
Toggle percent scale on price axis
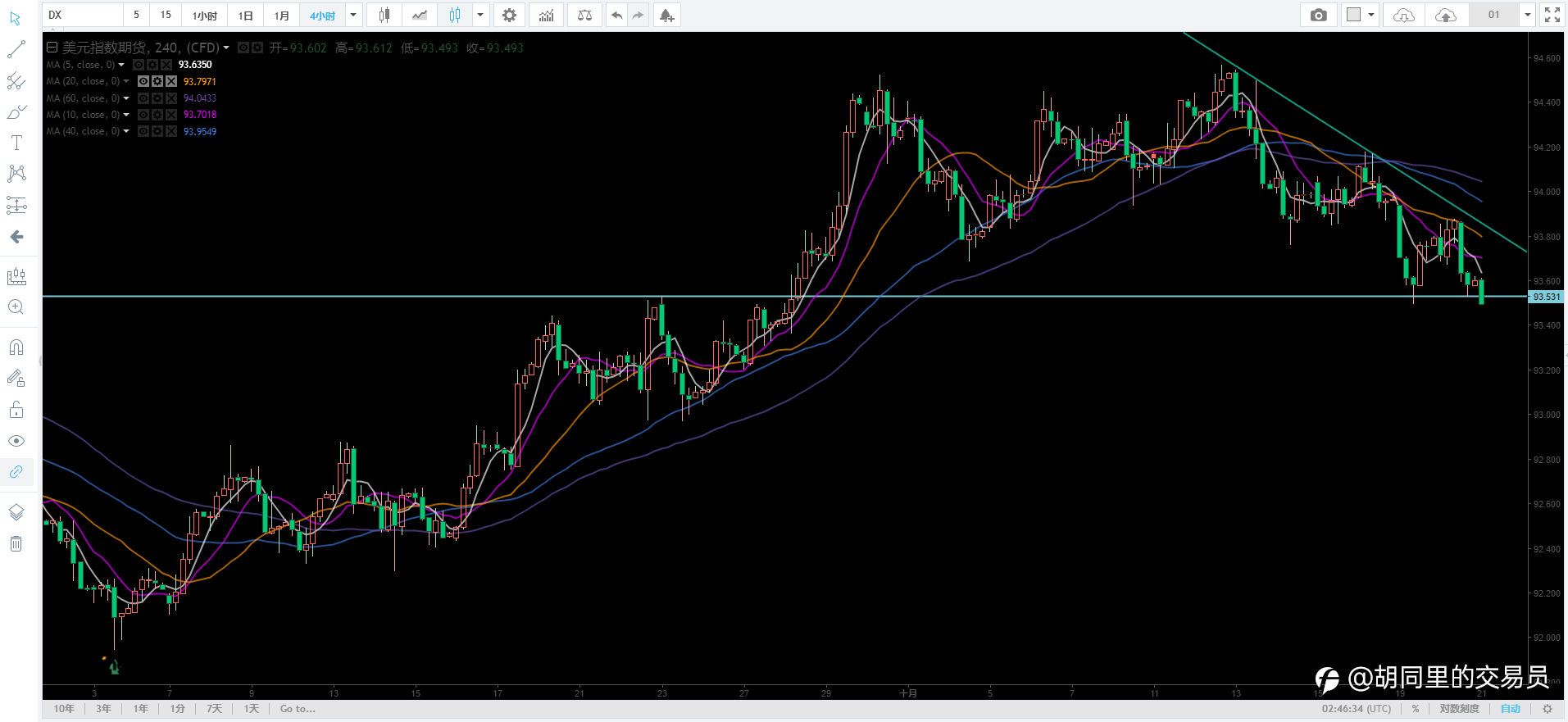tap(1416, 709)
